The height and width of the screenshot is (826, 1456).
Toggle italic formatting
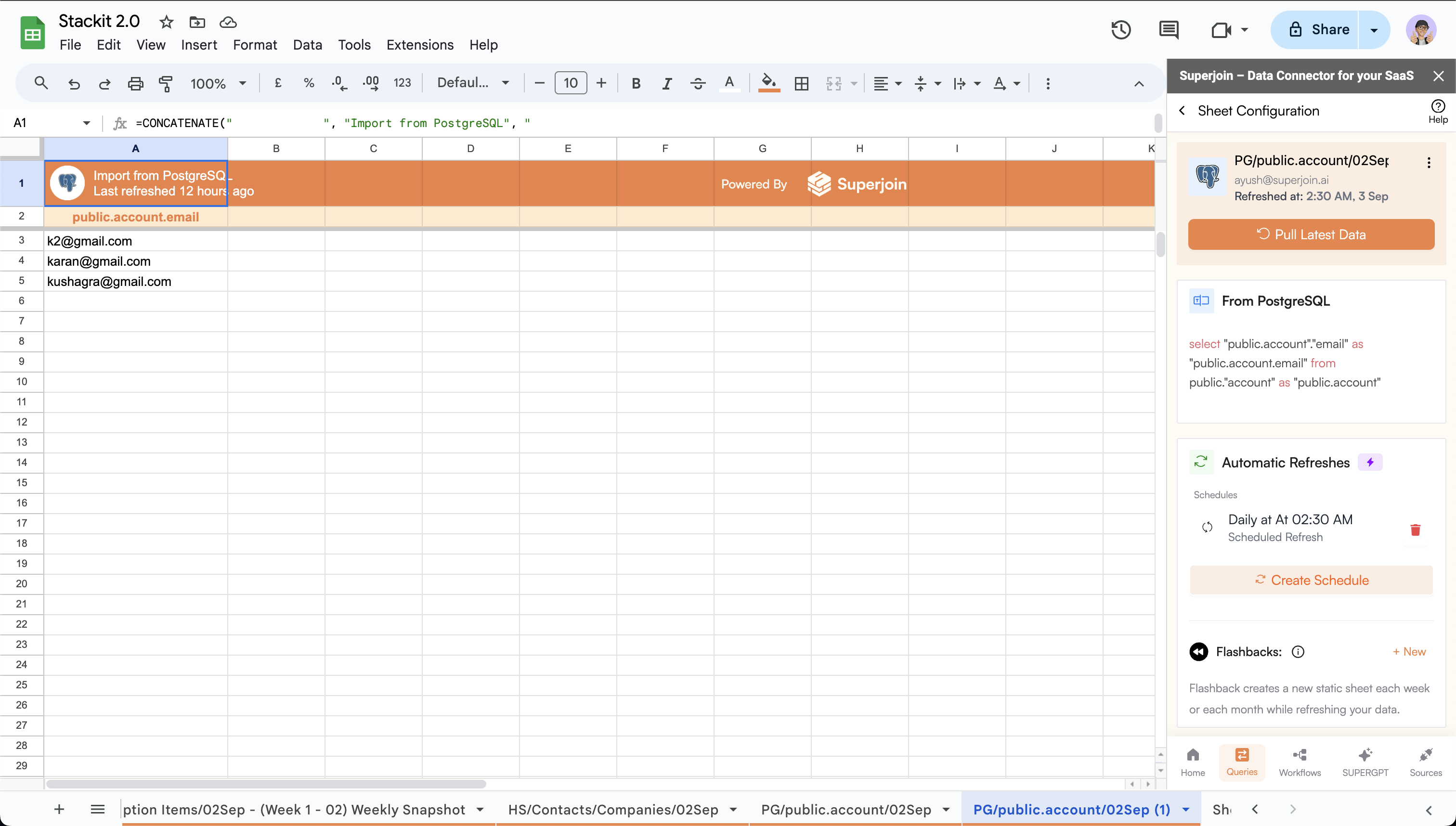tap(667, 83)
